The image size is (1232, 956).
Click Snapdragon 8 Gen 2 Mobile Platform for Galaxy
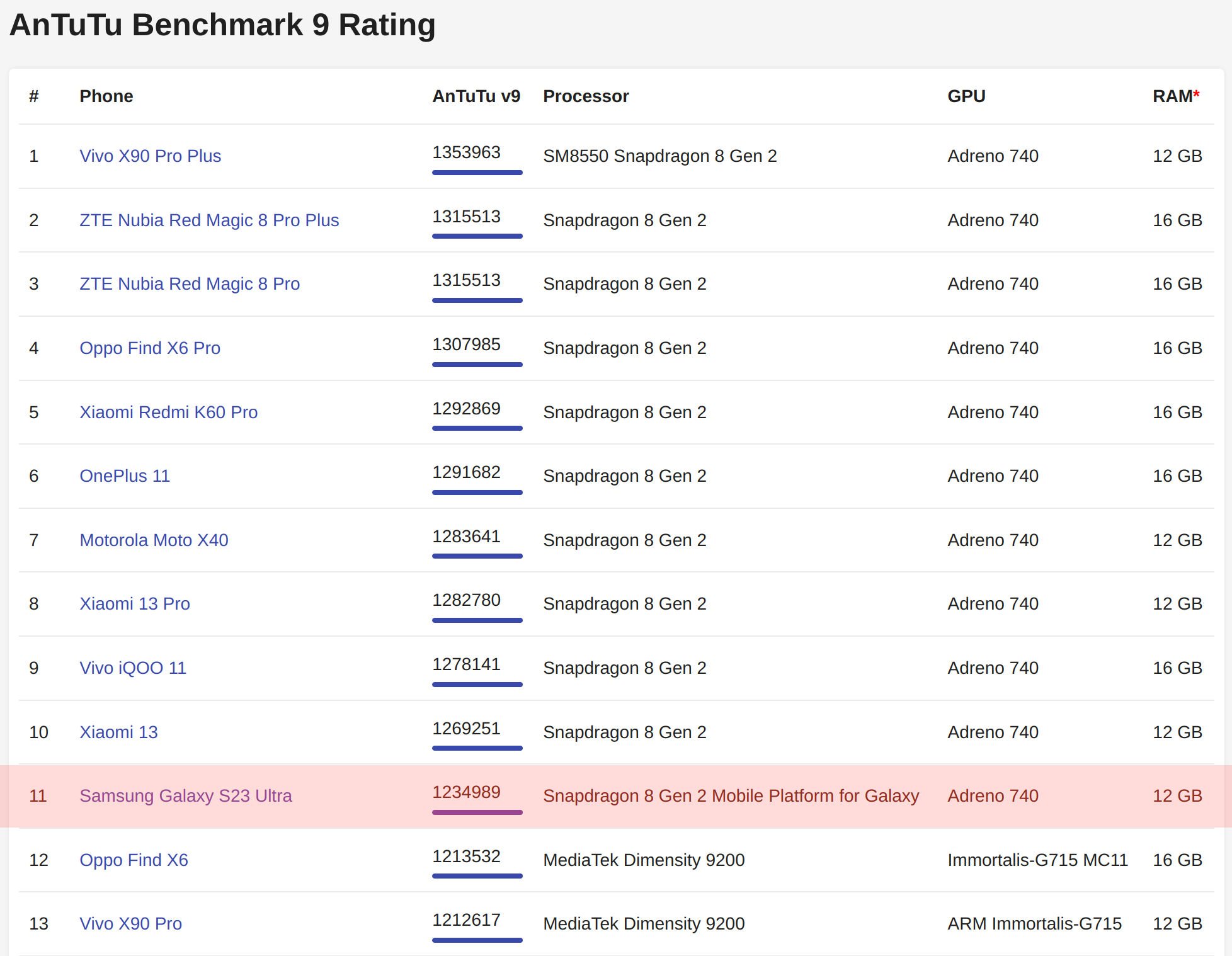pos(731,796)
